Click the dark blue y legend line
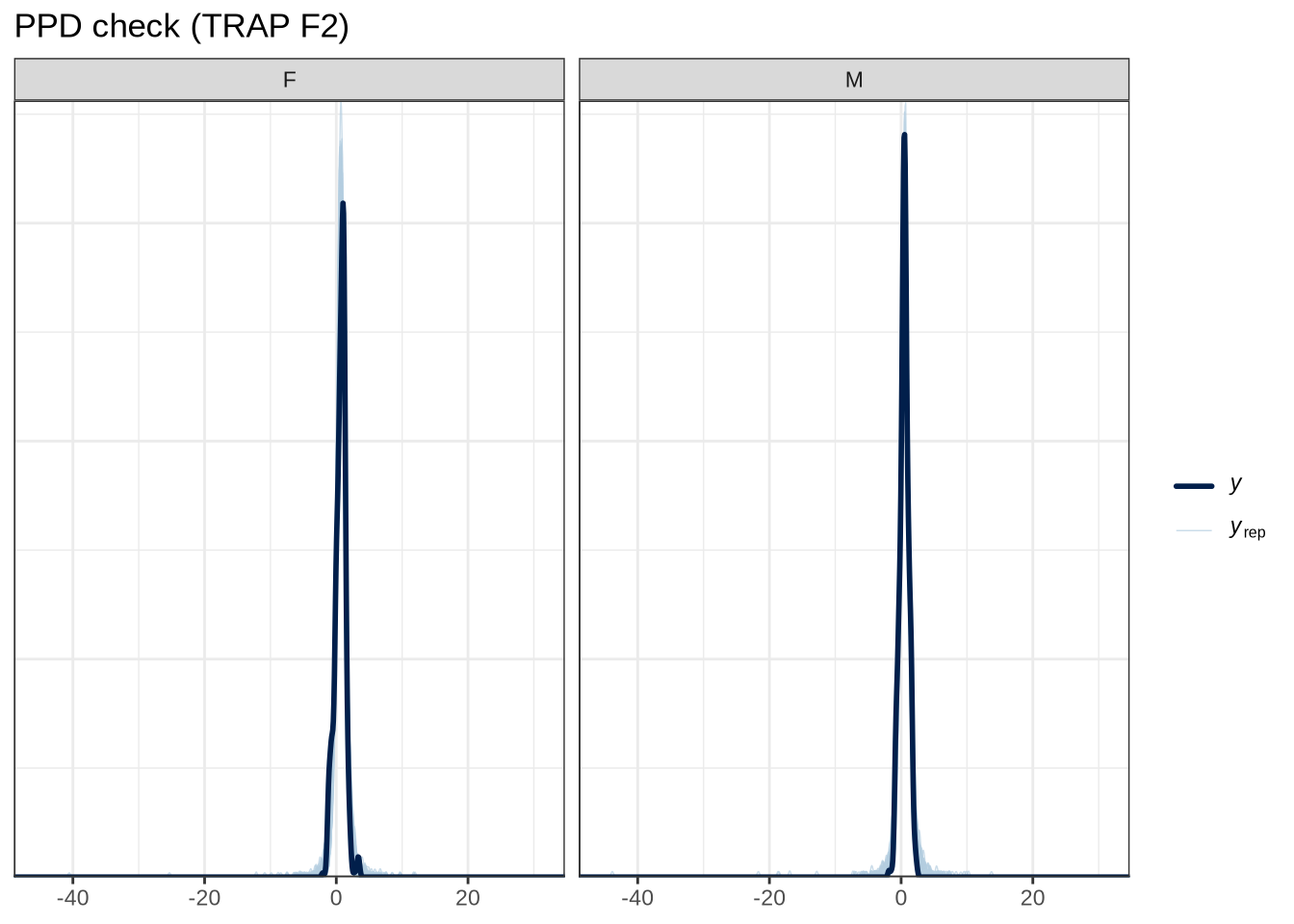This screenshot has height=924, width=1294. pos(1194,486)
